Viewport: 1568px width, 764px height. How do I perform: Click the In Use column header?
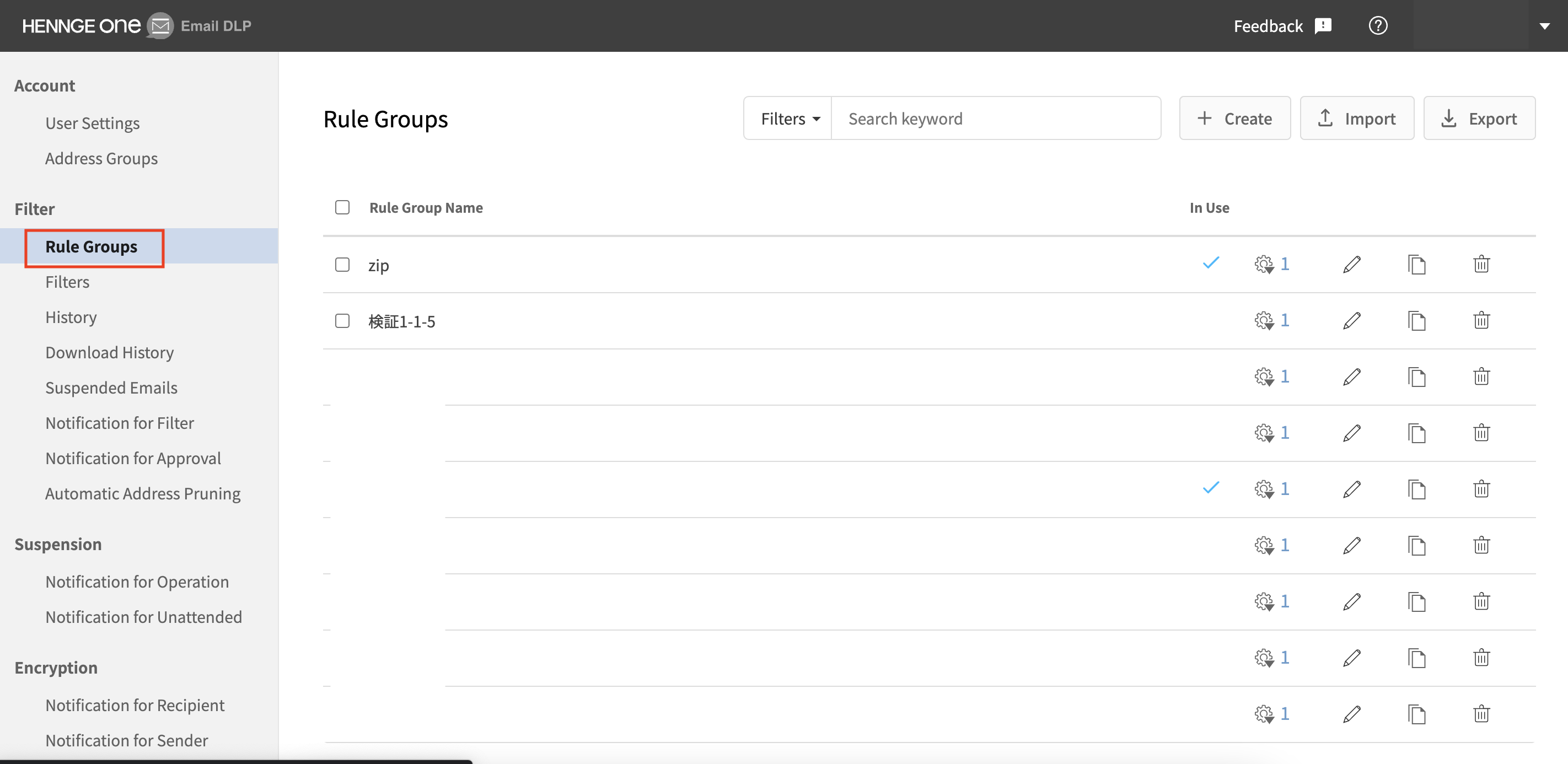pyautogui.click(x=1209, y=208)
